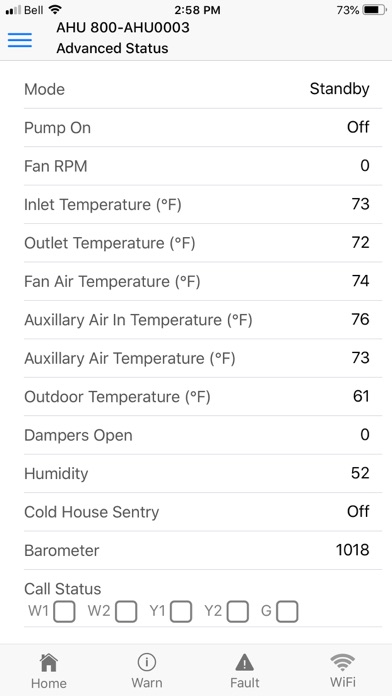Toggle the Y2 checkbox
This screenshot has height=696, width=392.
coord(238,612)
